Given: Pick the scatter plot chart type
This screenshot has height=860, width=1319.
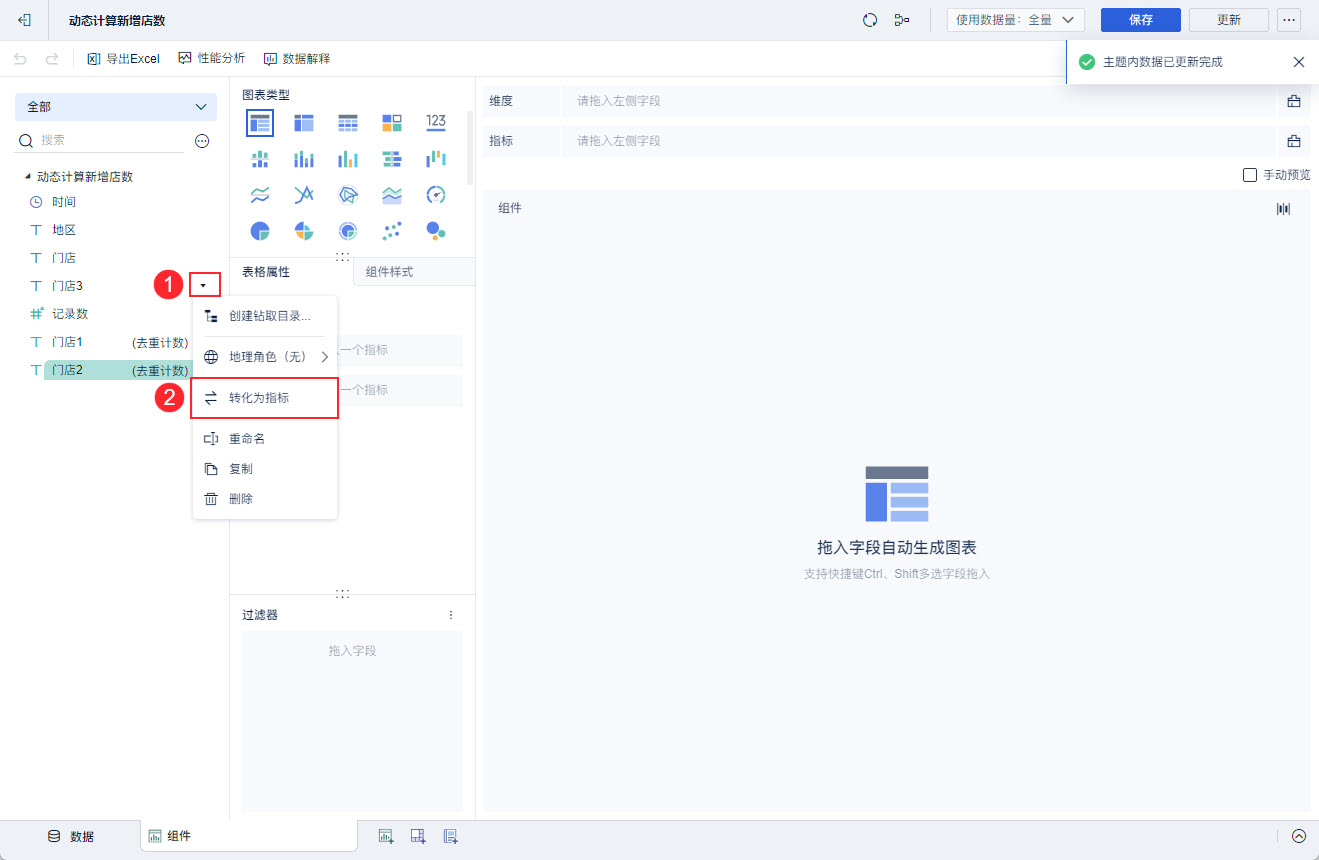Looking at the screenshot, I should (392, 230).
